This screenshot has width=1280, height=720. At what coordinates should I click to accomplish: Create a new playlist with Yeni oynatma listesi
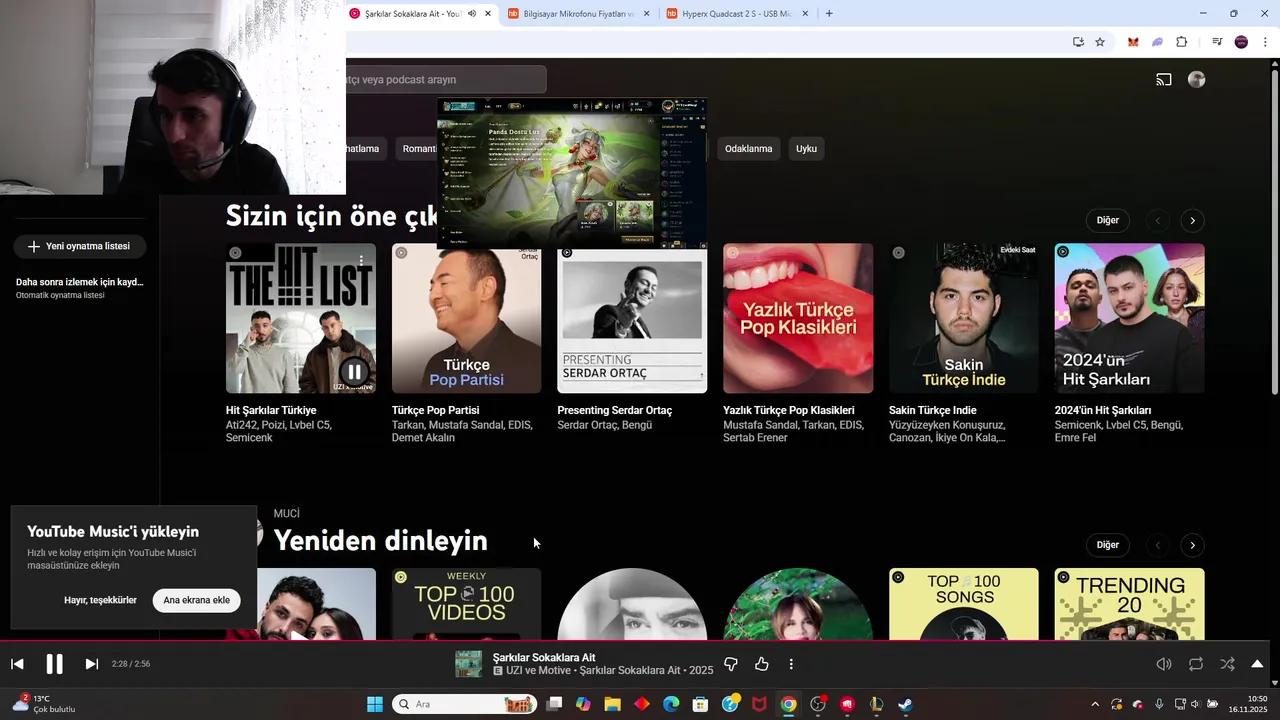[79, 246]
